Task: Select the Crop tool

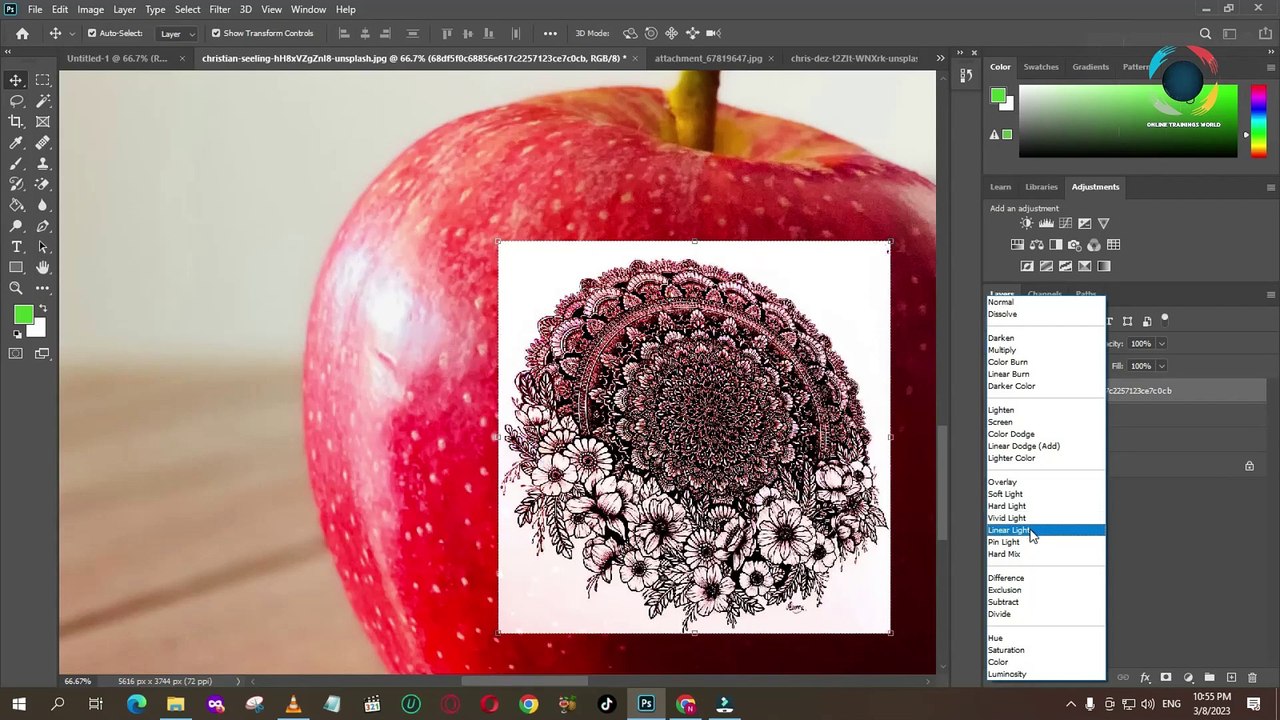Action: [16, 122]
